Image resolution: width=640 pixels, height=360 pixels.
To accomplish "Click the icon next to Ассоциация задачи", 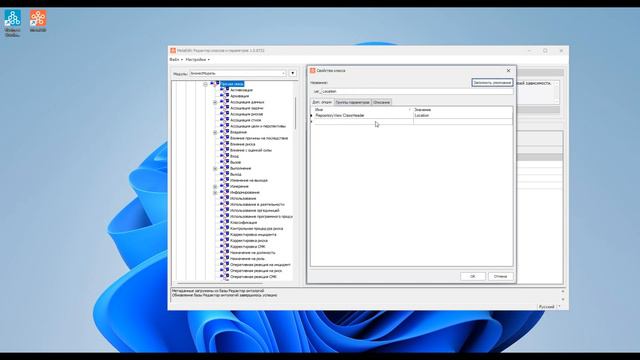I will pyautogui.click(x=225, y=108).
